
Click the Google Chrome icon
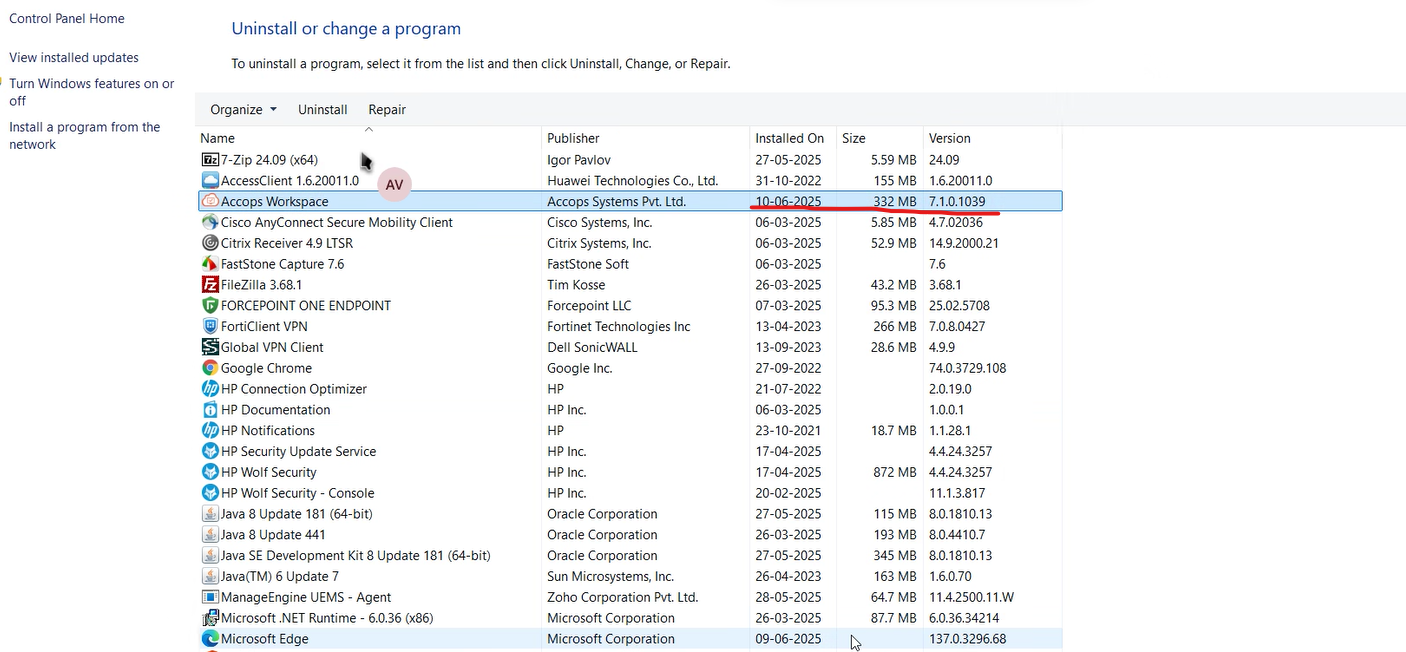click(x=210, y=368)
